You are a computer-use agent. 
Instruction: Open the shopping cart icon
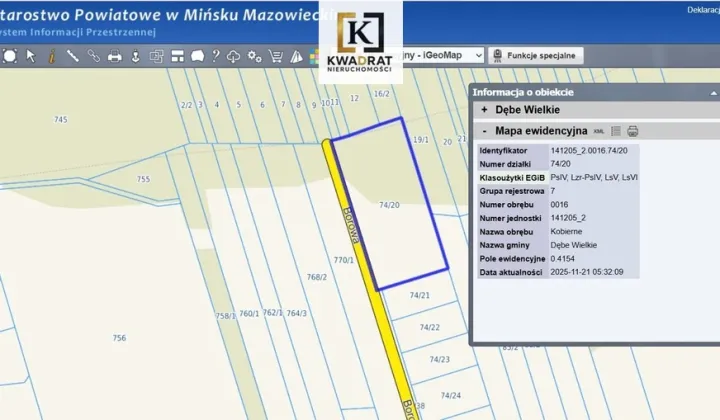[x=276, y=56]
